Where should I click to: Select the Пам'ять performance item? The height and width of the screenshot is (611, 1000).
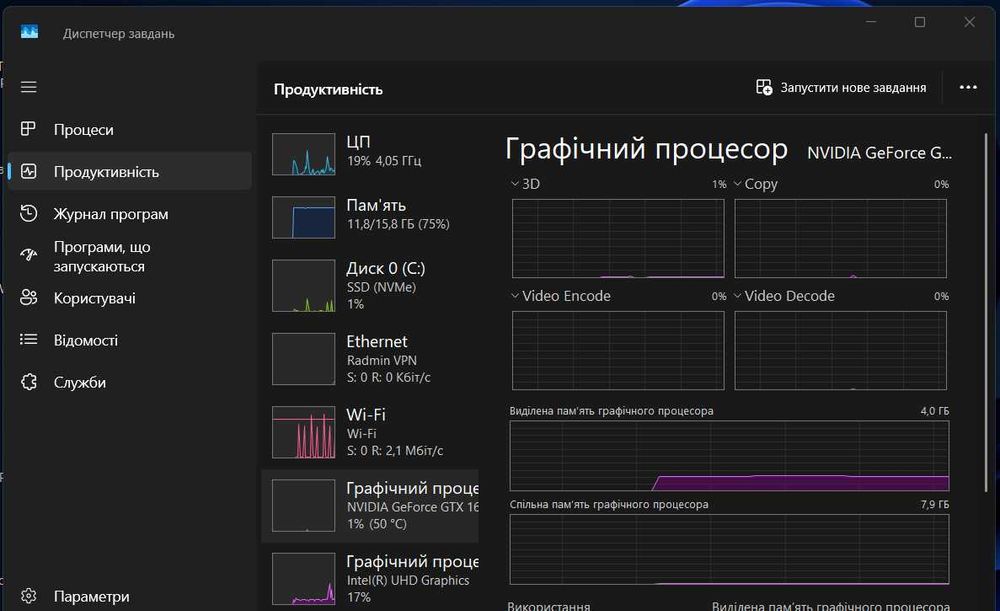[370, 217]
